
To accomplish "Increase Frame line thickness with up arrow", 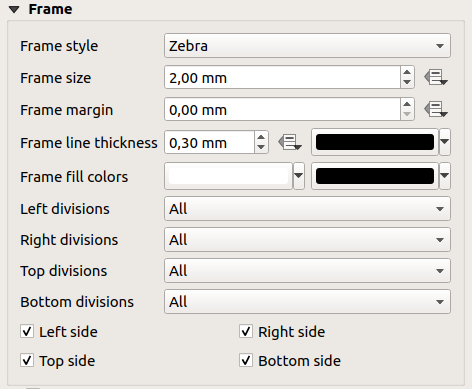I will (x=261, y=137).
